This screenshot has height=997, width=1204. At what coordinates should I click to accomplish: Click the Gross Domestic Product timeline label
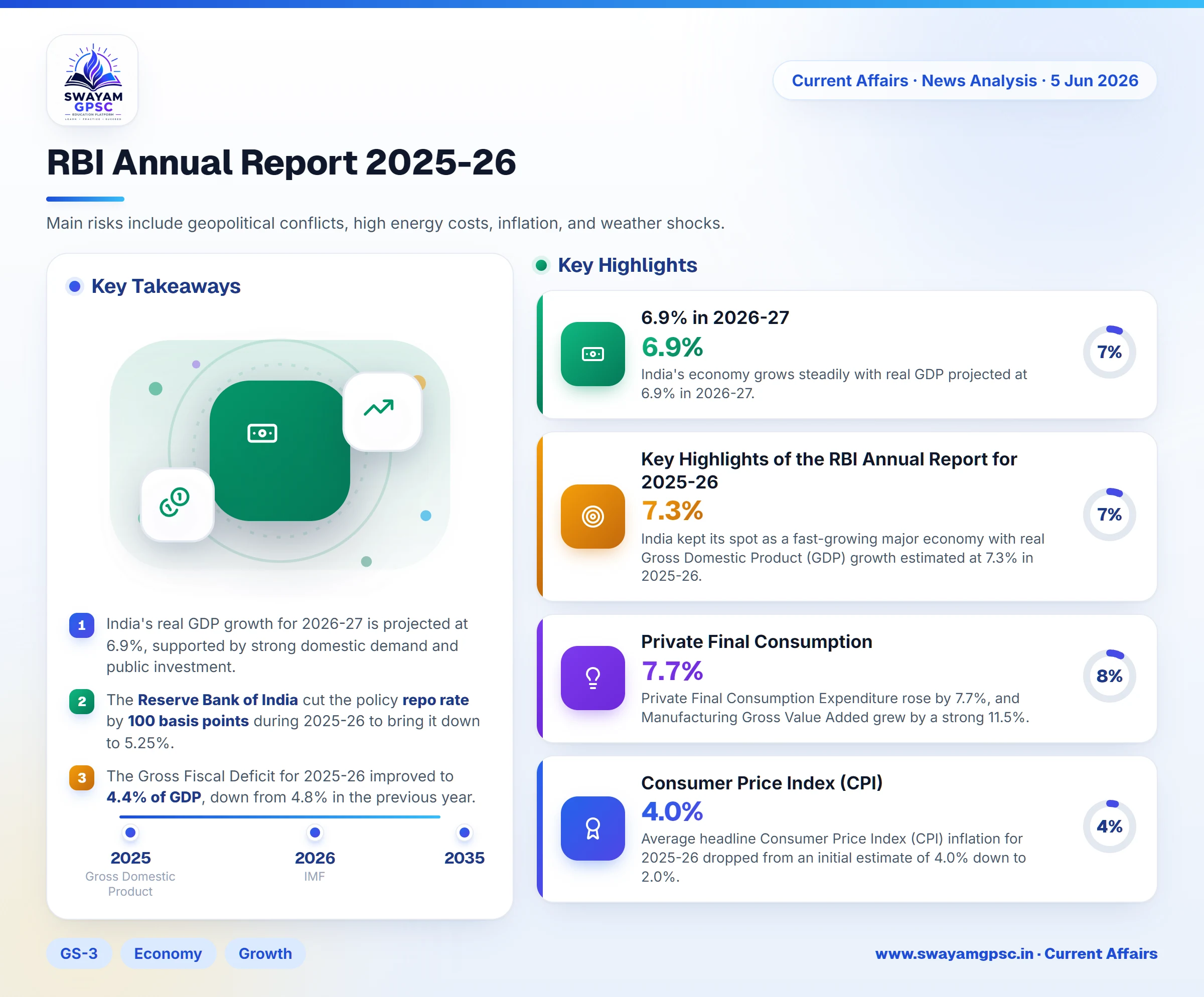pyautogui.click(x=130, y=884)
